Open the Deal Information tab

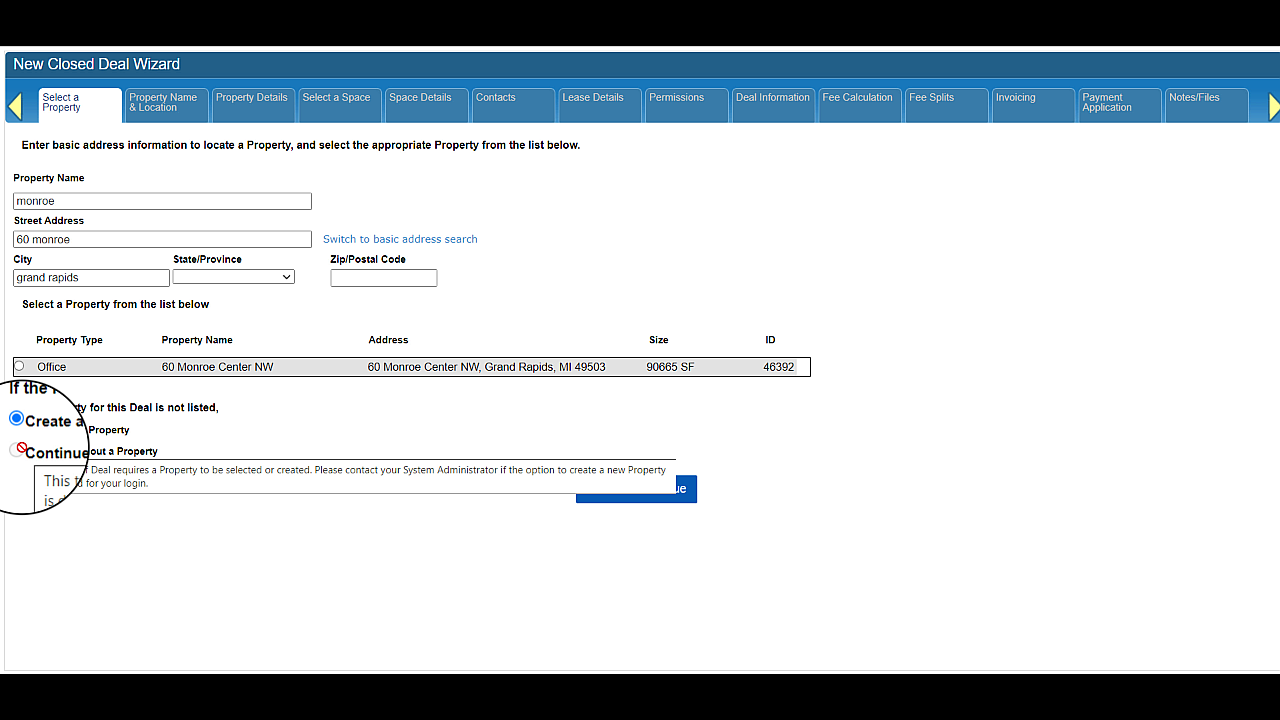772,103
